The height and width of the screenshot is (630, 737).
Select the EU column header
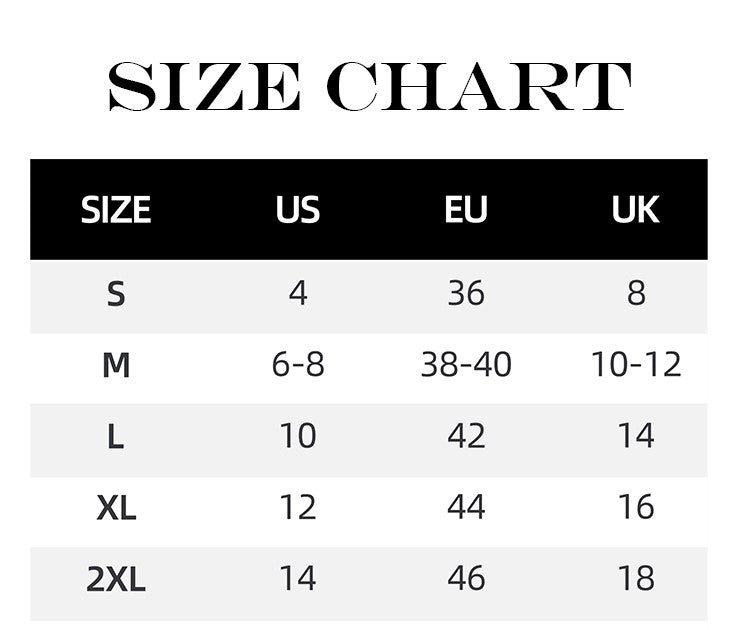(x=466, y=210)
